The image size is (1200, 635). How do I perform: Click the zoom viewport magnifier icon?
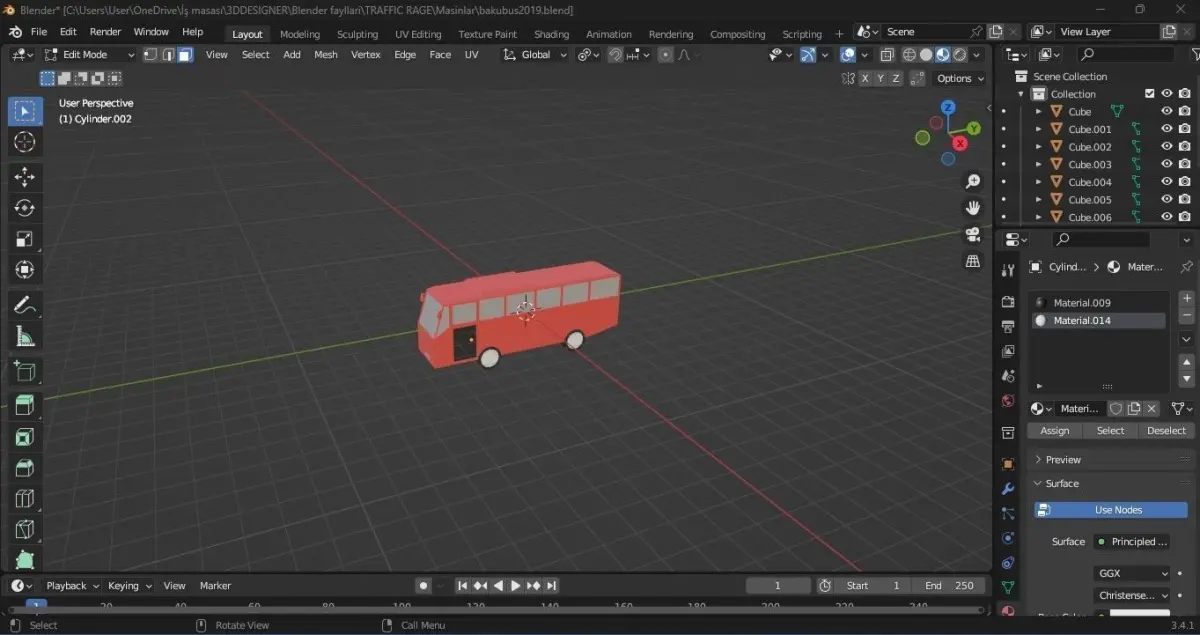coord(972,181)
